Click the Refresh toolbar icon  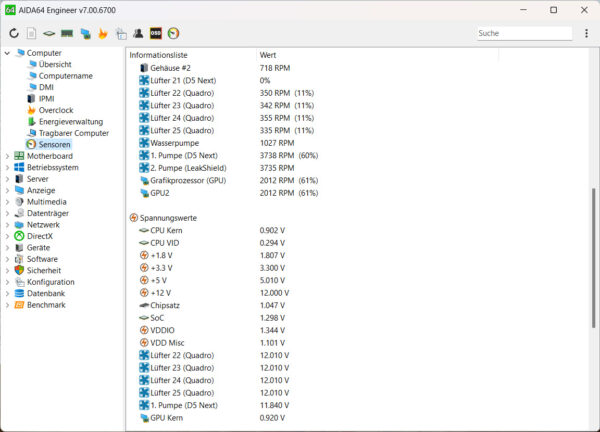[14, 33]
